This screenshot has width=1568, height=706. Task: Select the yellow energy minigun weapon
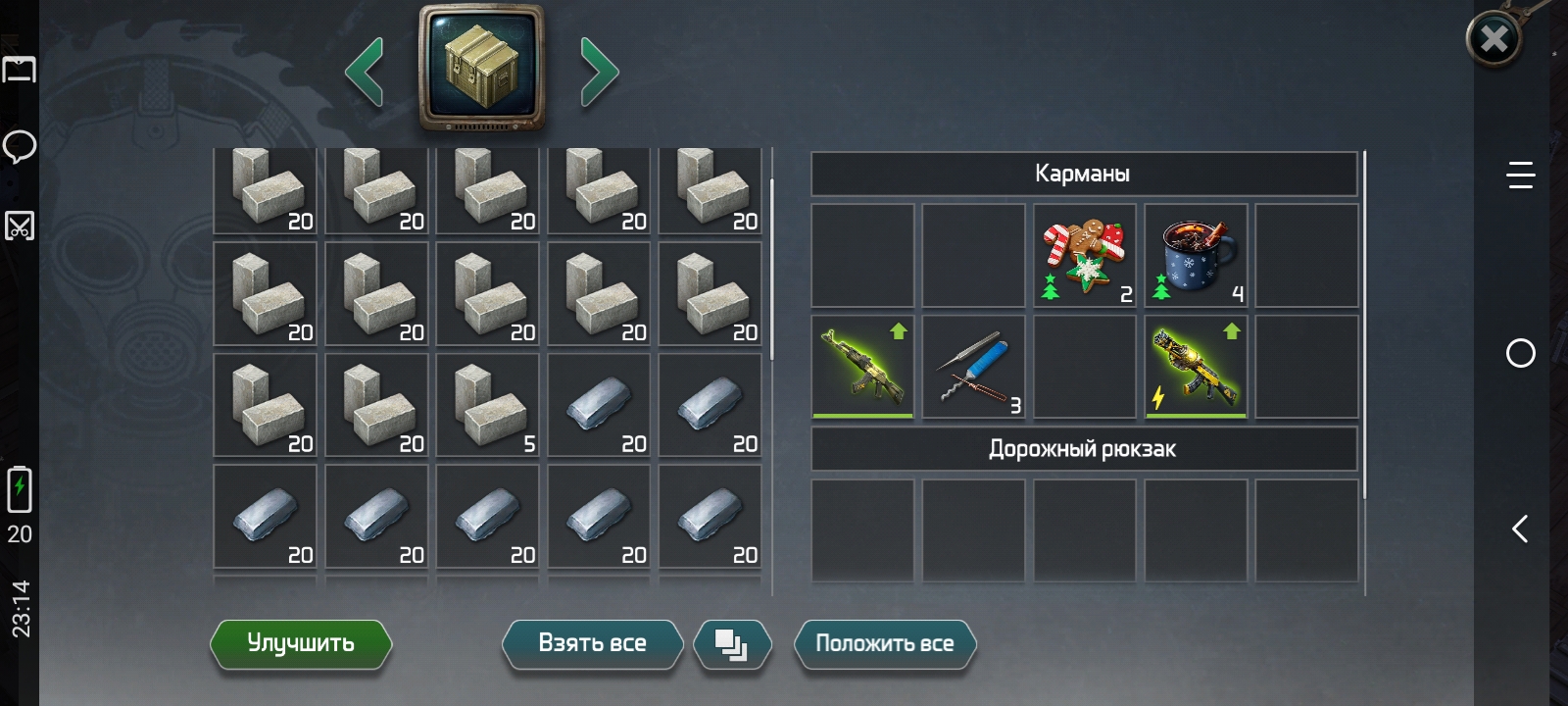[x=1196, y=367]
